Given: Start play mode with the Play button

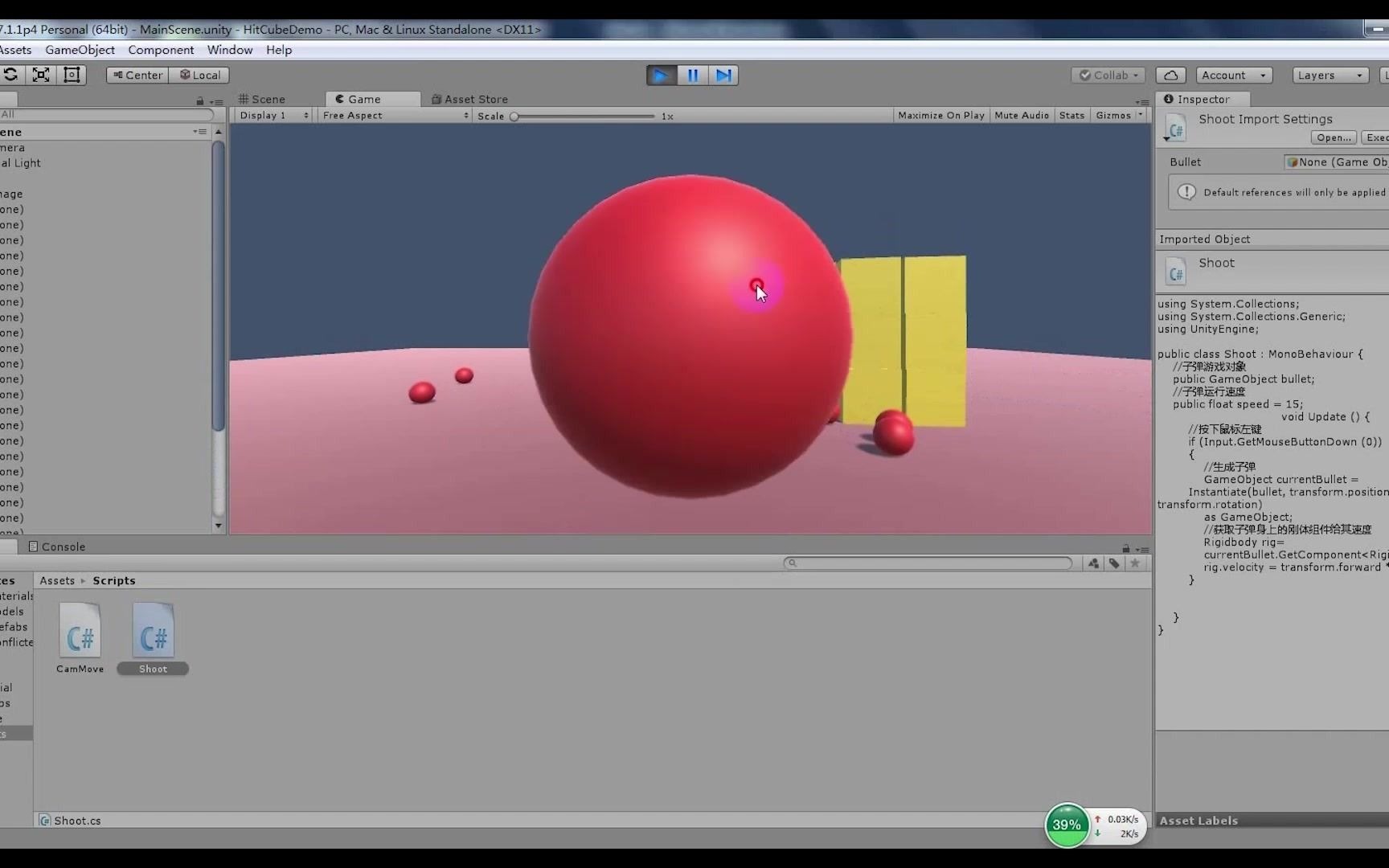Looking at the screenshot, I should 662,76.
